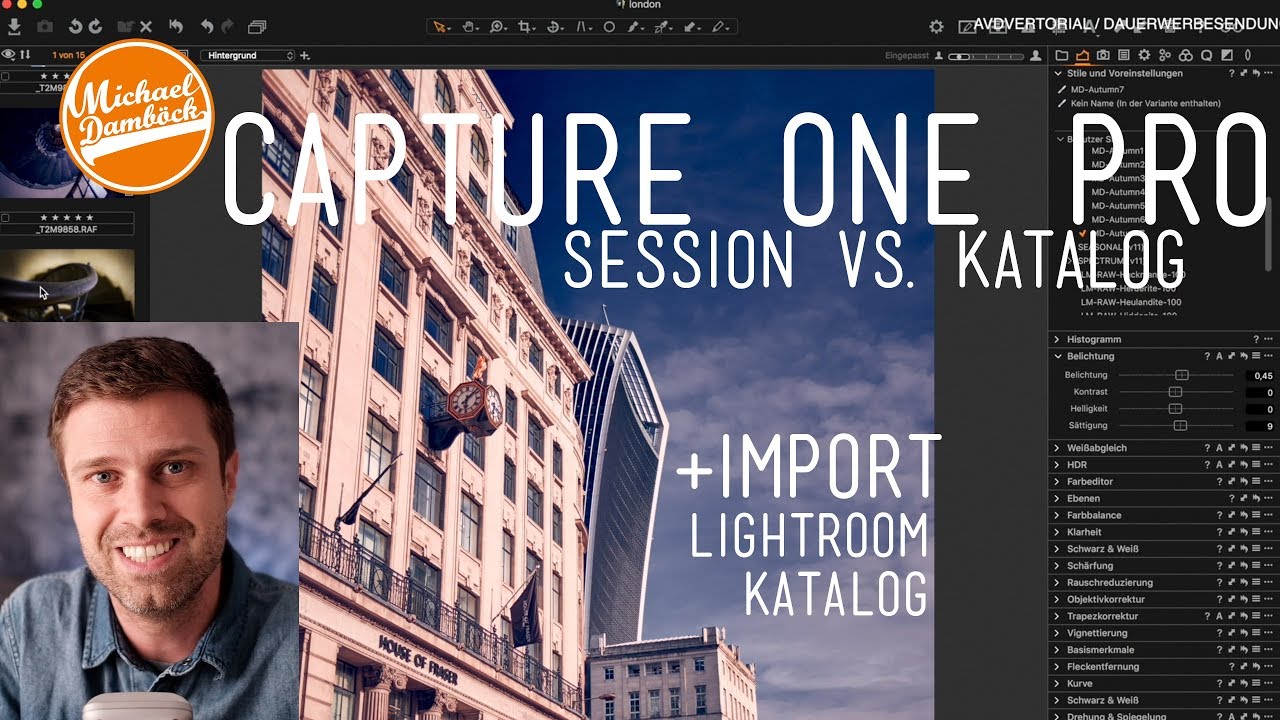Viewport: 1280px width, 720px height.
Task: Click the Import images arrow icon
Action: click(x=15, y=27)
